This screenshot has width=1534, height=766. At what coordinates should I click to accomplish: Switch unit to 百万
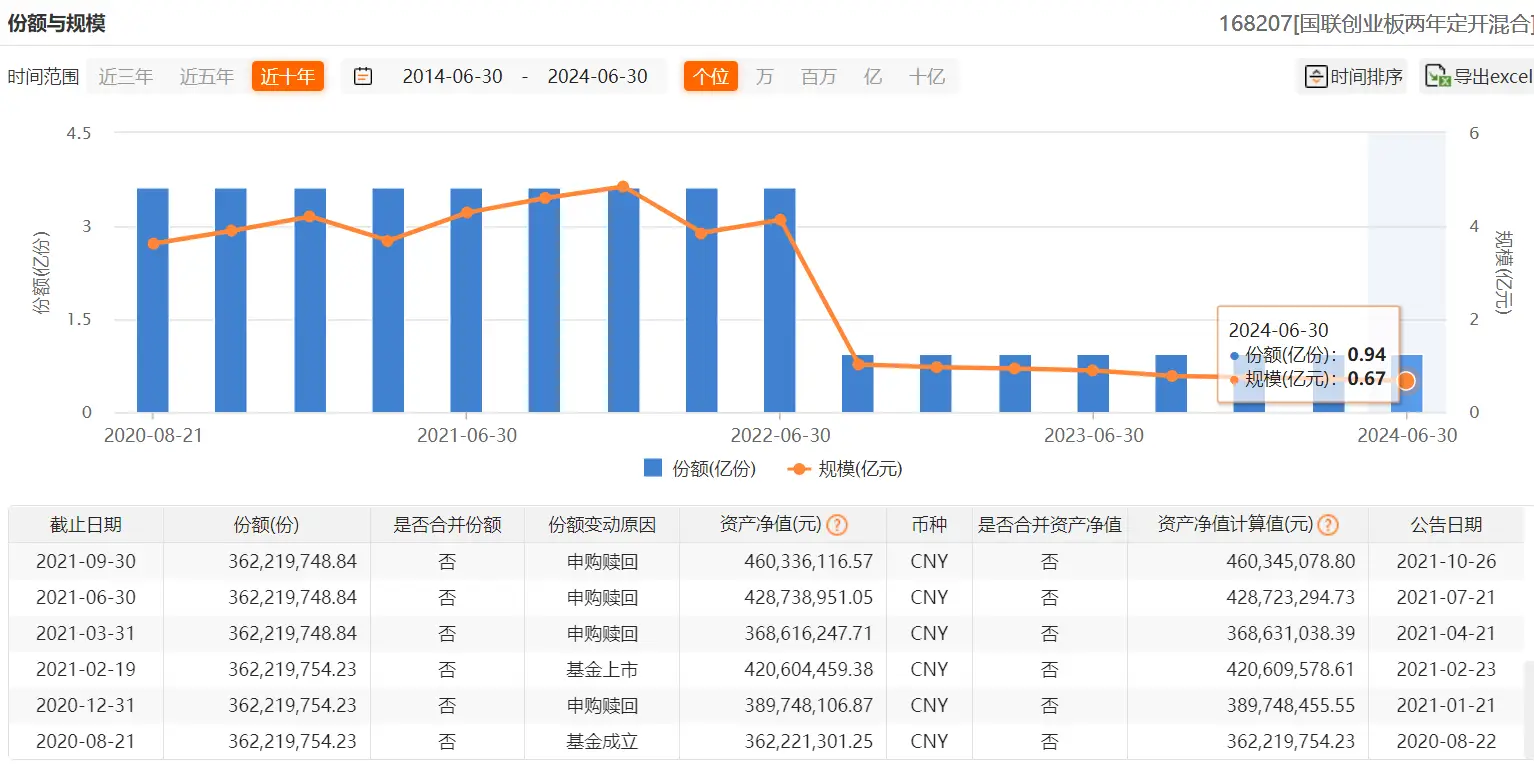(818, 76)
